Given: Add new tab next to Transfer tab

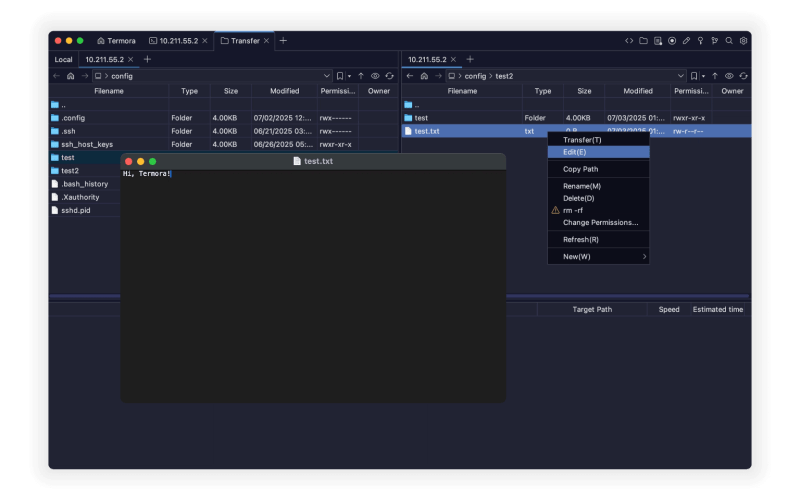Looking at the screenshot, I should pos(283,41).
